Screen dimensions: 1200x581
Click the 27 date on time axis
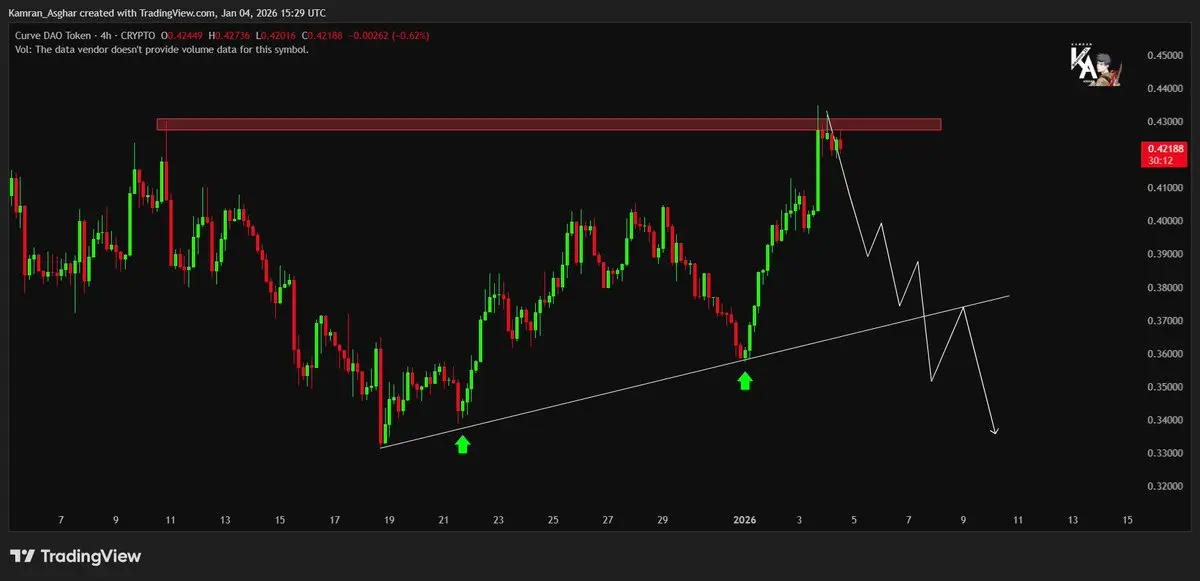click(x=608, y=520)
